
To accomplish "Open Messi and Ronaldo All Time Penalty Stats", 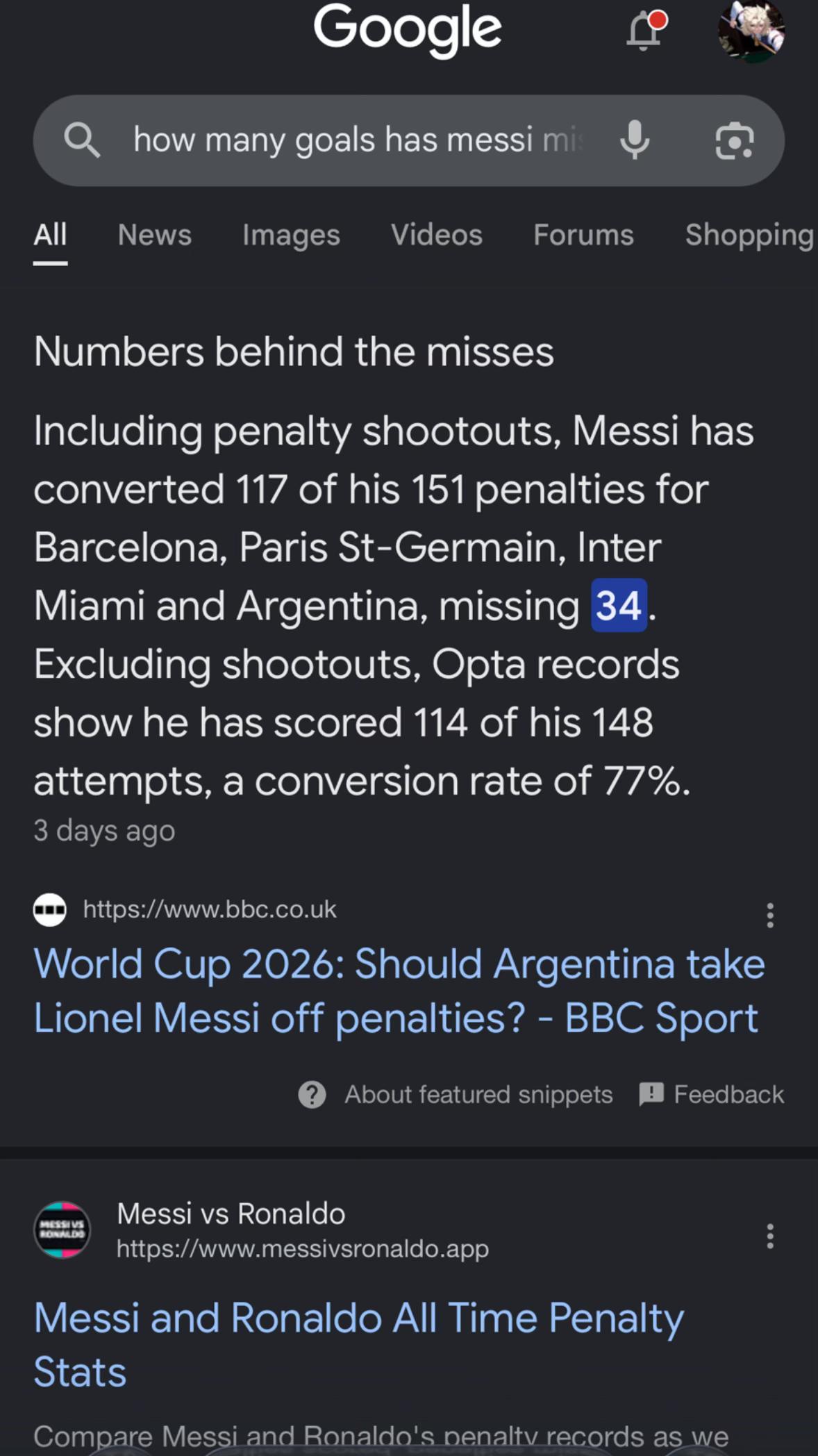I will click(358, 1345).
